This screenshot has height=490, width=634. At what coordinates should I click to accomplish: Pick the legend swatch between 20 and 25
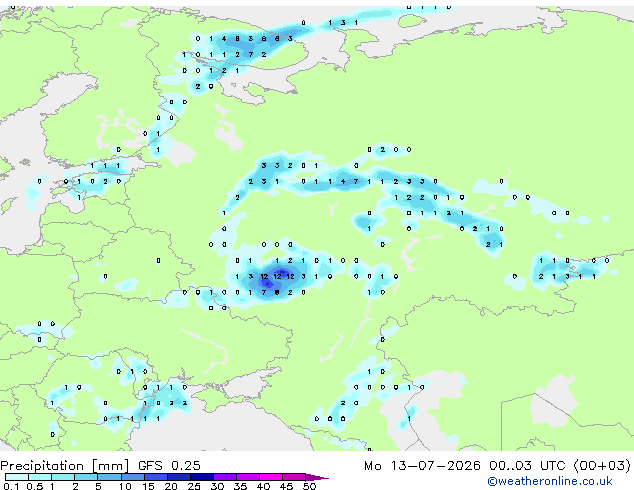[x=179, y=477]
